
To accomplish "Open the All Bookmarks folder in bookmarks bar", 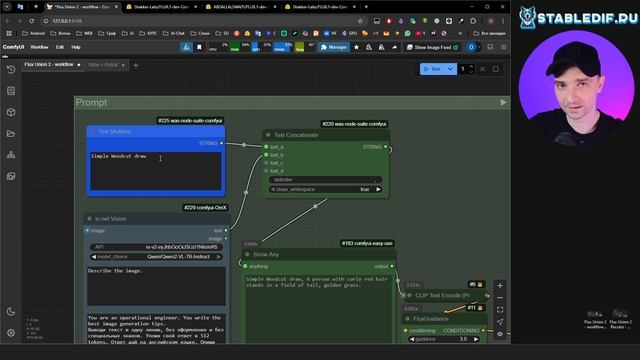I will (x=489, y=33).
